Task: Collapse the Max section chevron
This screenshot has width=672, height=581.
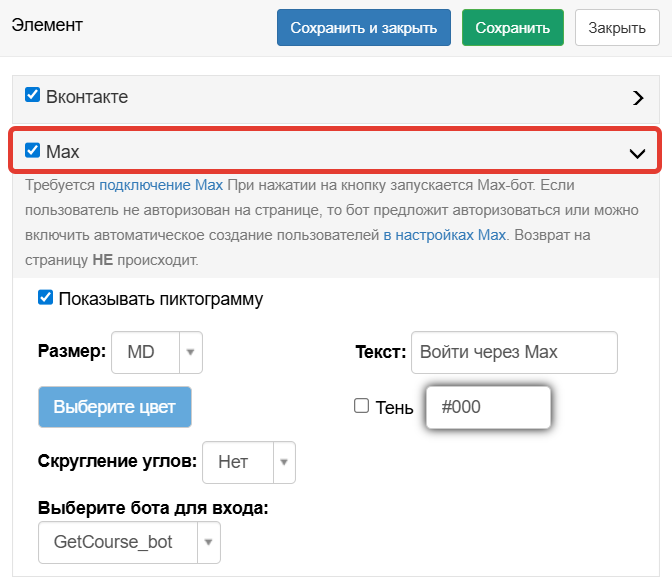Action: pyautogui.click(x=637, y=153)
